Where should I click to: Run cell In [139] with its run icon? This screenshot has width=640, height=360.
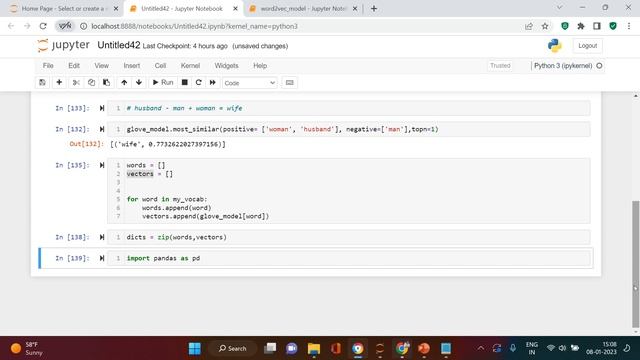coord(102,258)
